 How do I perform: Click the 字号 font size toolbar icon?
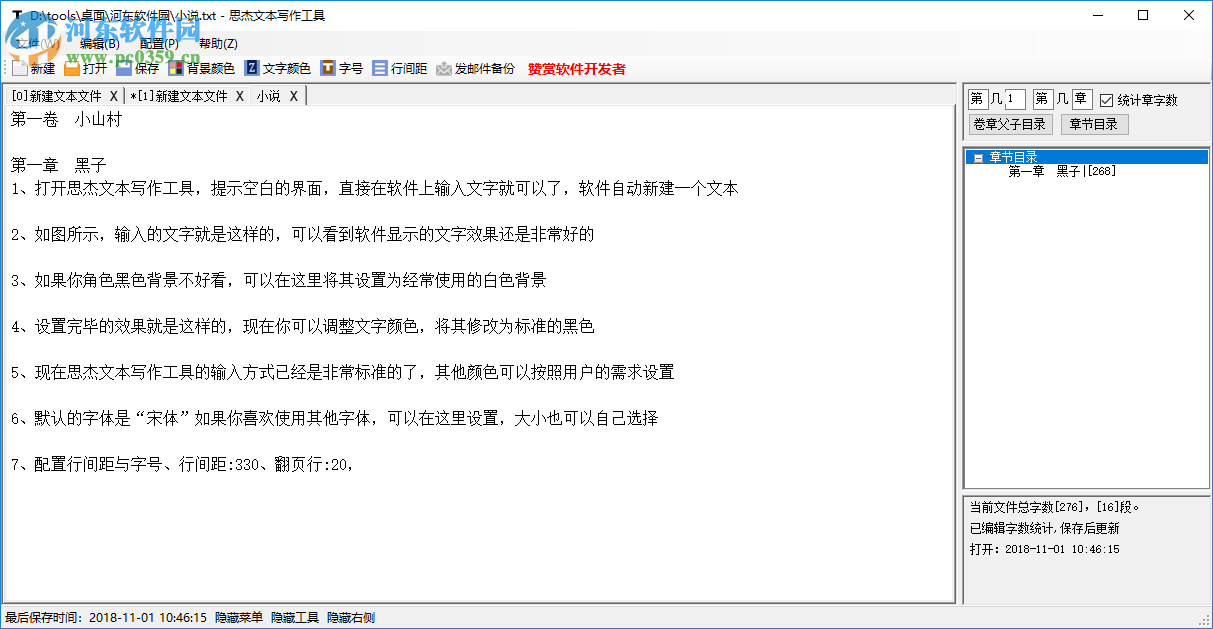(341, 69)
